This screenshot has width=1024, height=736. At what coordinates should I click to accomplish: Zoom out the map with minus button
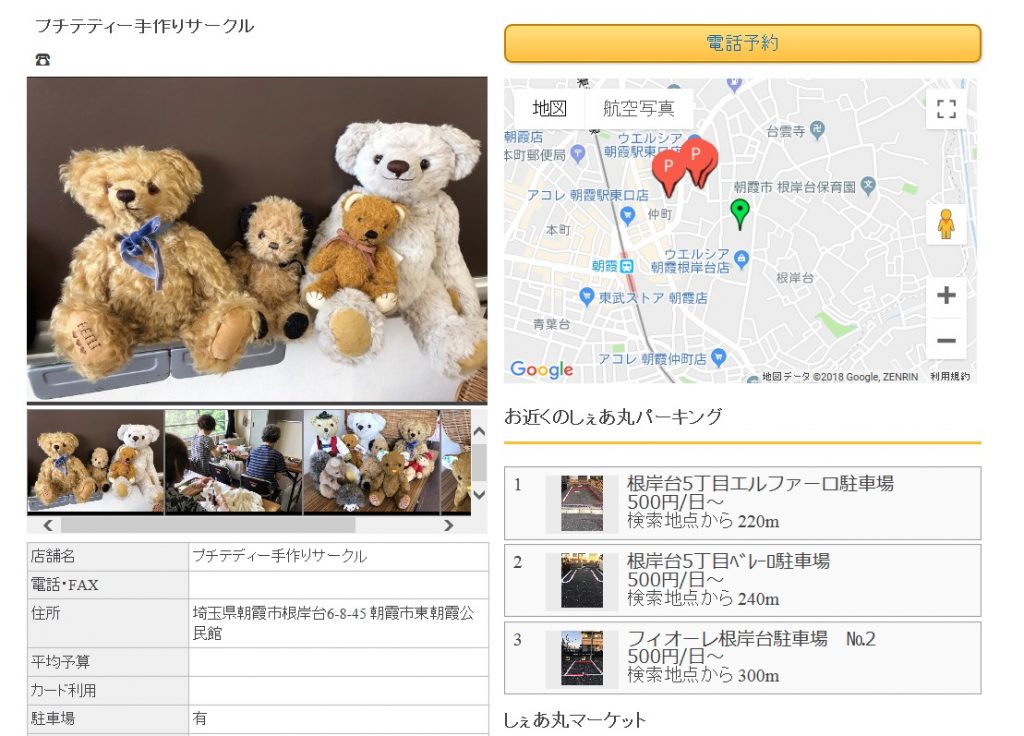[x=946, y=340]
